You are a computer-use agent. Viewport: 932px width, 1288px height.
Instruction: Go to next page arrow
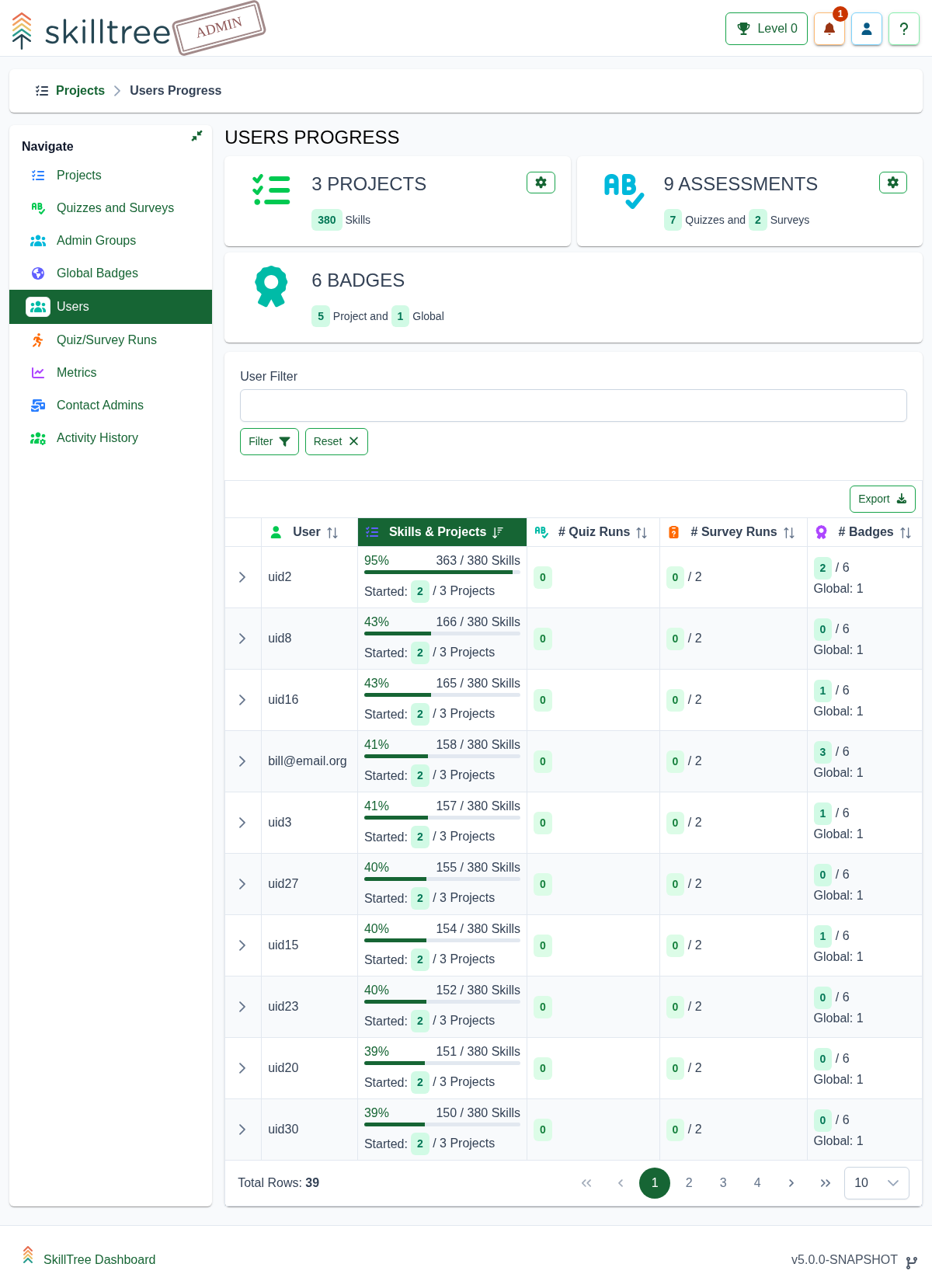click(x=791, y=1183)
